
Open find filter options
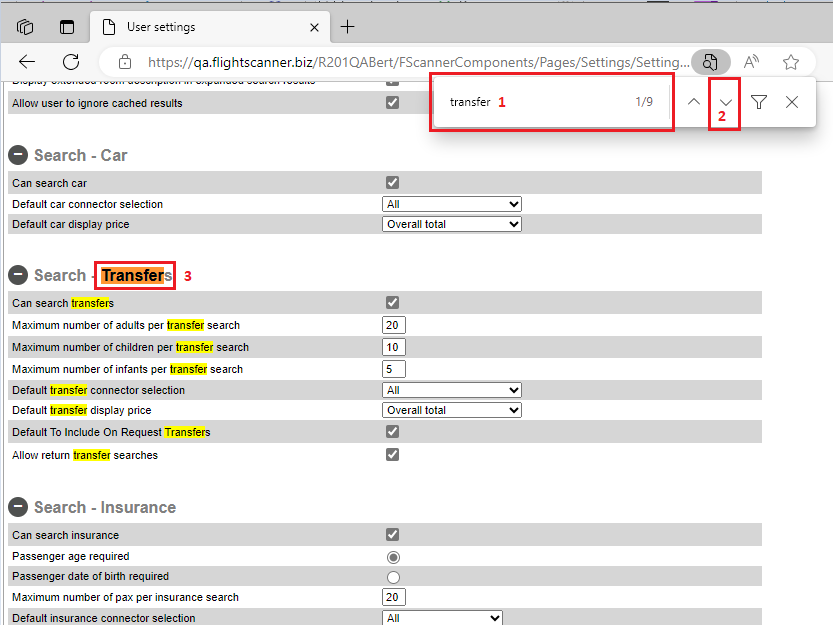click(759, 102)
